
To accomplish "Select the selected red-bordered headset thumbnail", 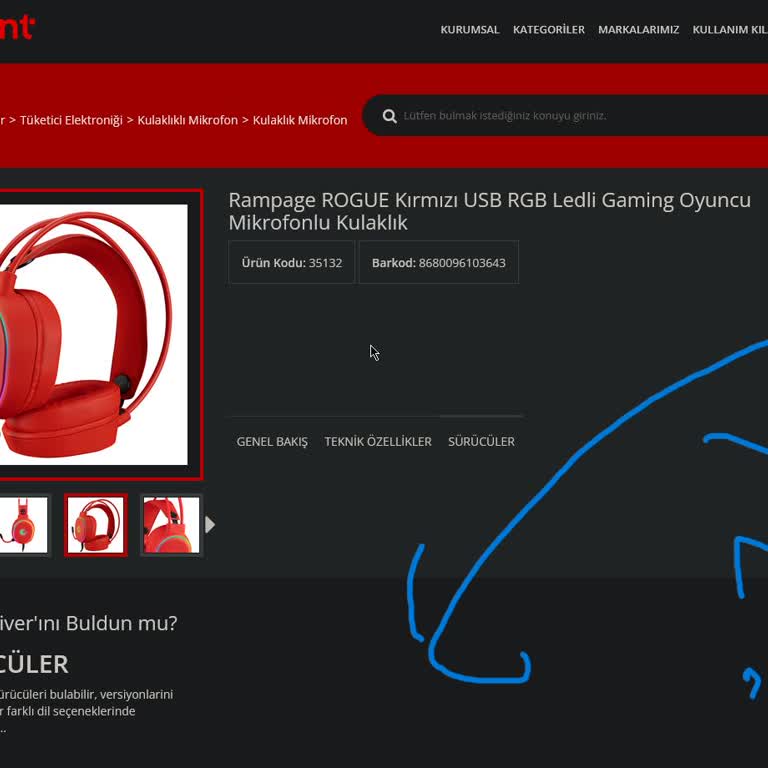I will (96, 525).
